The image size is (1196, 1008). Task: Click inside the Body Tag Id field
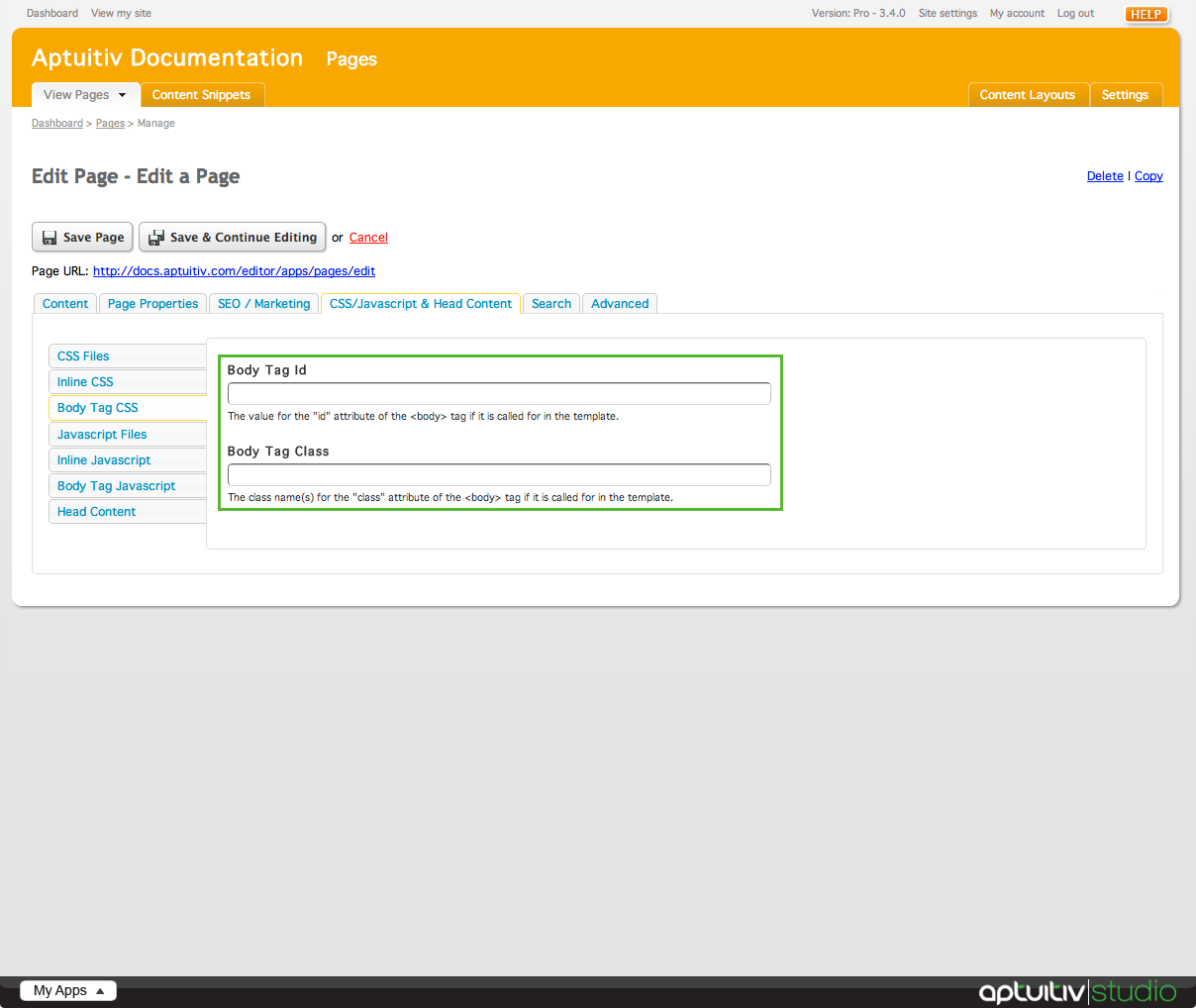click(x=499, y=394)
